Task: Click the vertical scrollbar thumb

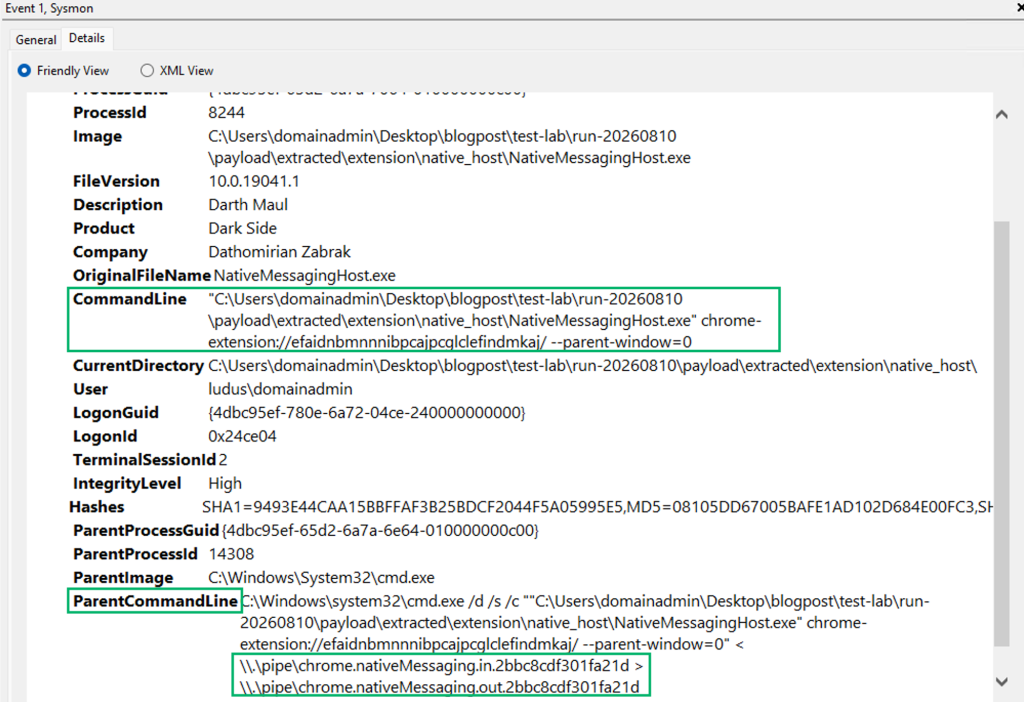Action: click(1002, 434)
